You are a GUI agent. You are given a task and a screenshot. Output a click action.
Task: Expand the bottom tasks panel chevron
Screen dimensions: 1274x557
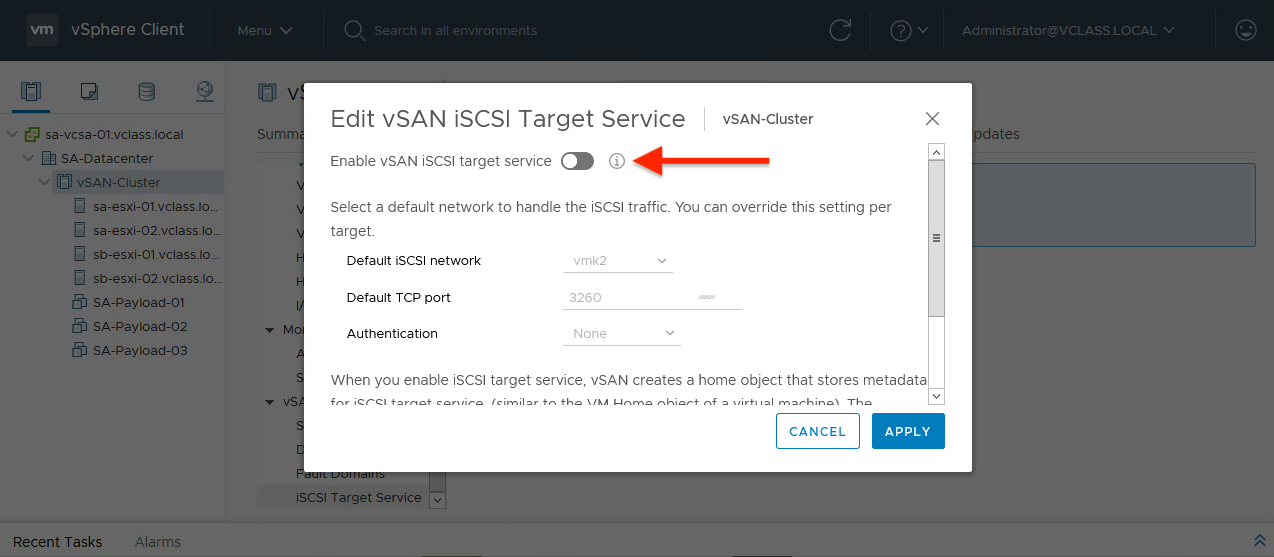1259,540
